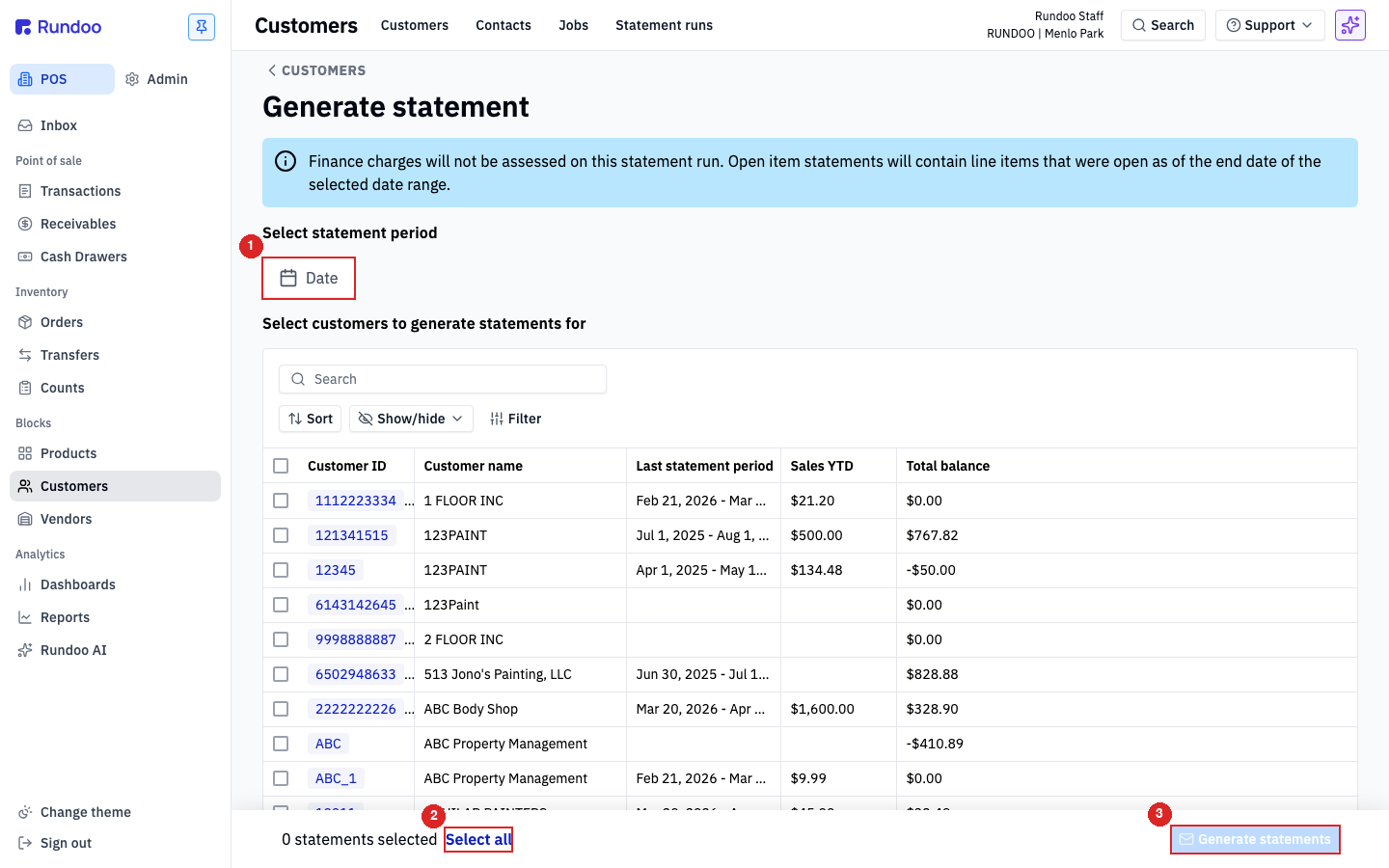Image resolution: width=1389 pixels, height=868 pixels.
Task: Check the ABC Body Shop row
Action: [x=281, y=709]
